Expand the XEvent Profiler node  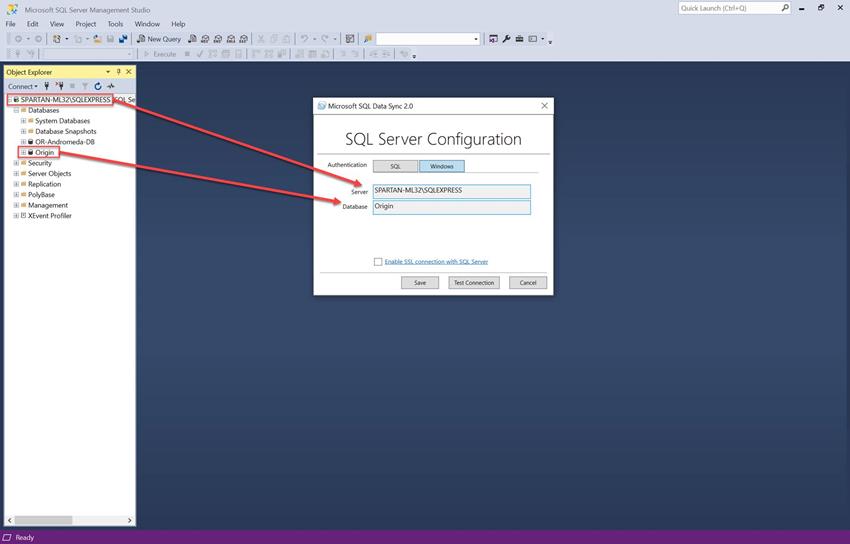pos(16,216)
